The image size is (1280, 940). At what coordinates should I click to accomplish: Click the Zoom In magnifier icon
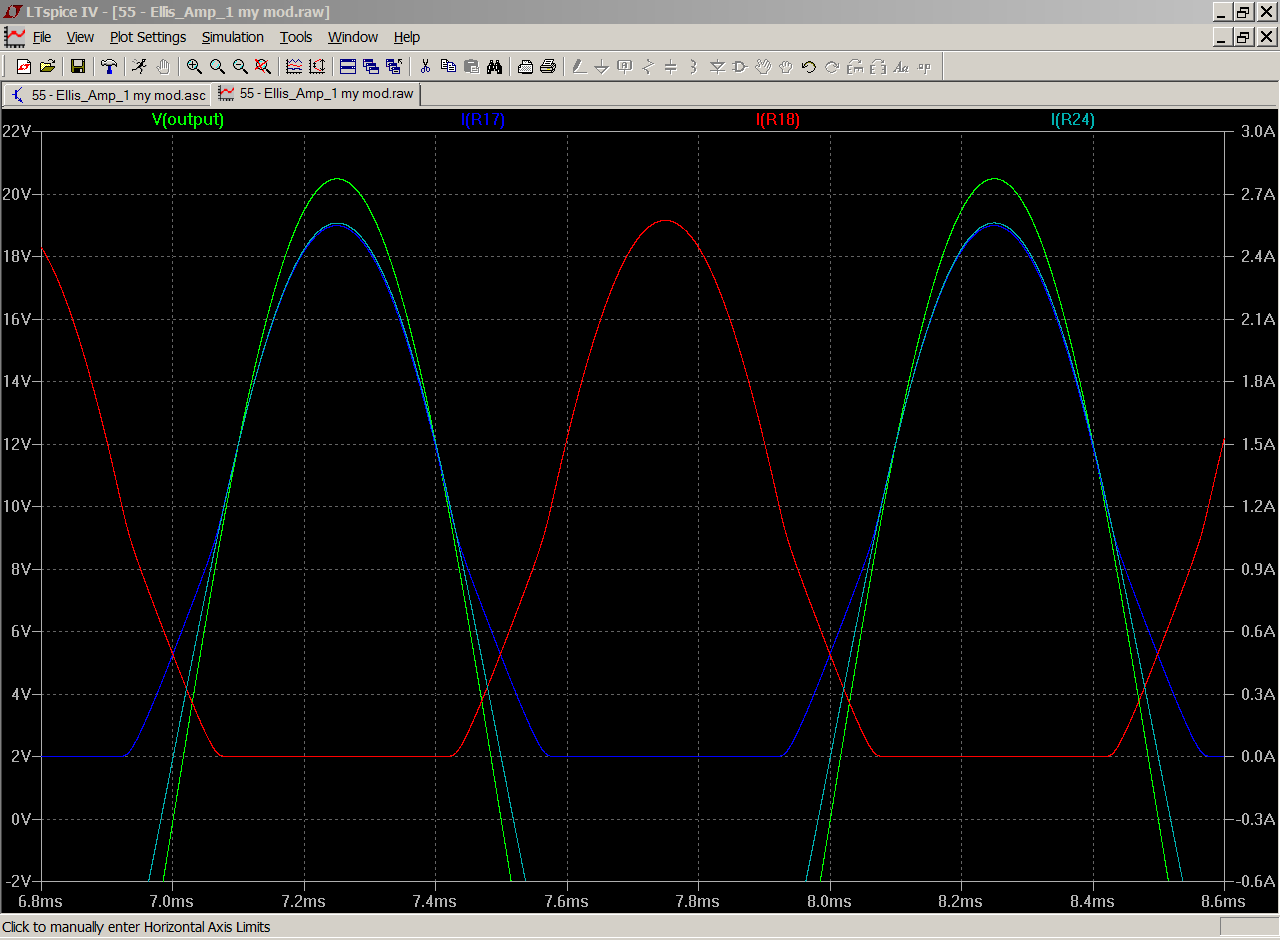click(194, 66)
